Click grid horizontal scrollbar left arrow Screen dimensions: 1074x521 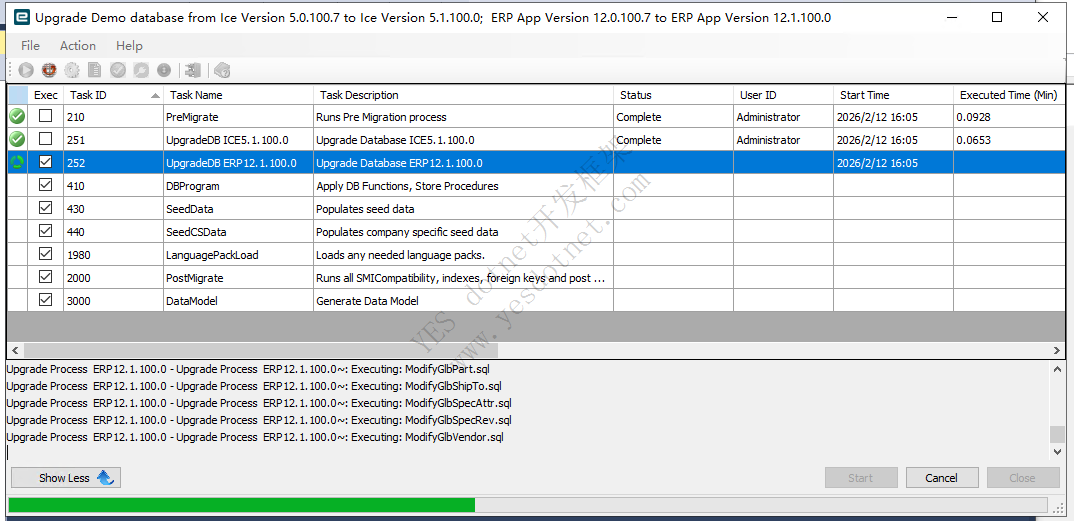pos(14,351)
